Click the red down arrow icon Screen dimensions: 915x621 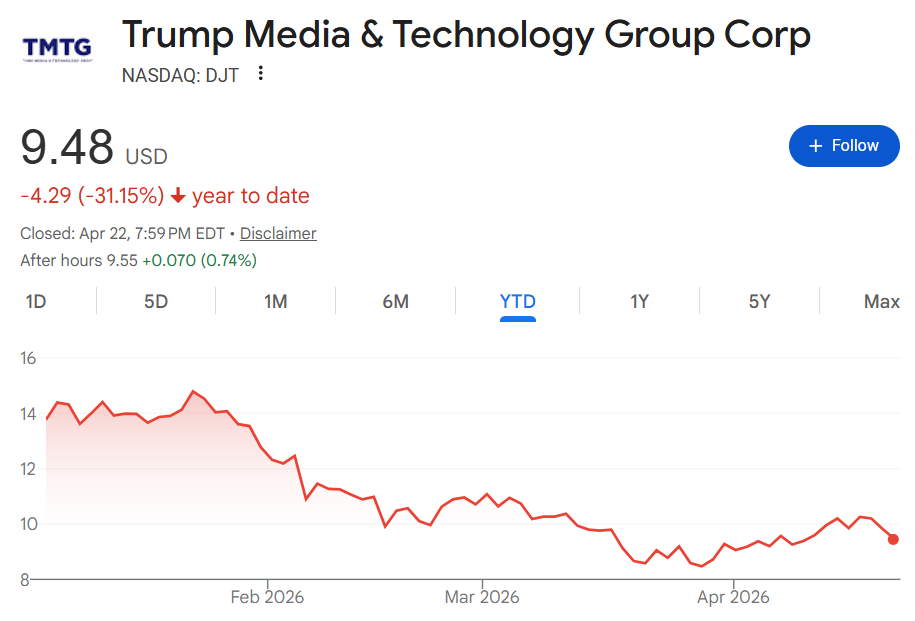click(179, 196)
